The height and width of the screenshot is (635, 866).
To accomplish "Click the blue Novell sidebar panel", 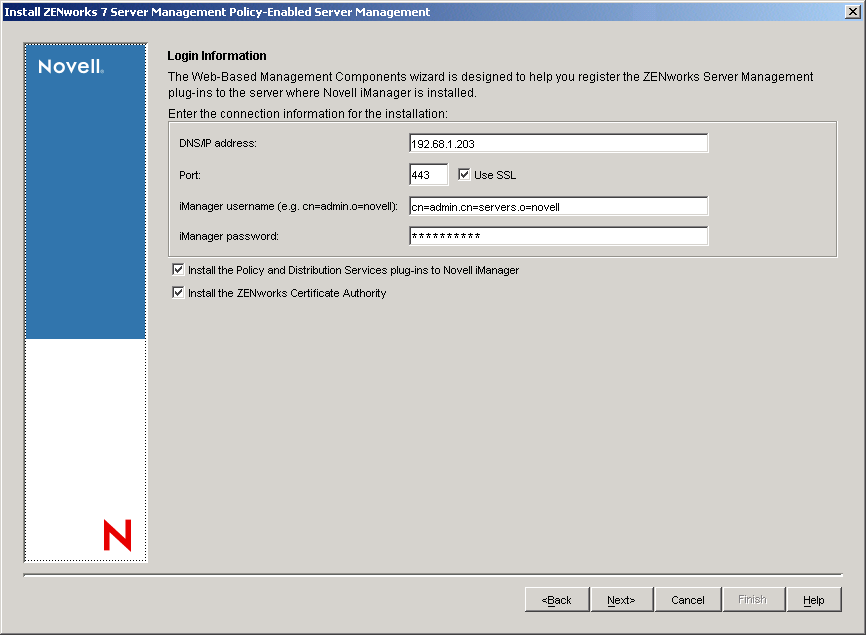I will point(85,200).
